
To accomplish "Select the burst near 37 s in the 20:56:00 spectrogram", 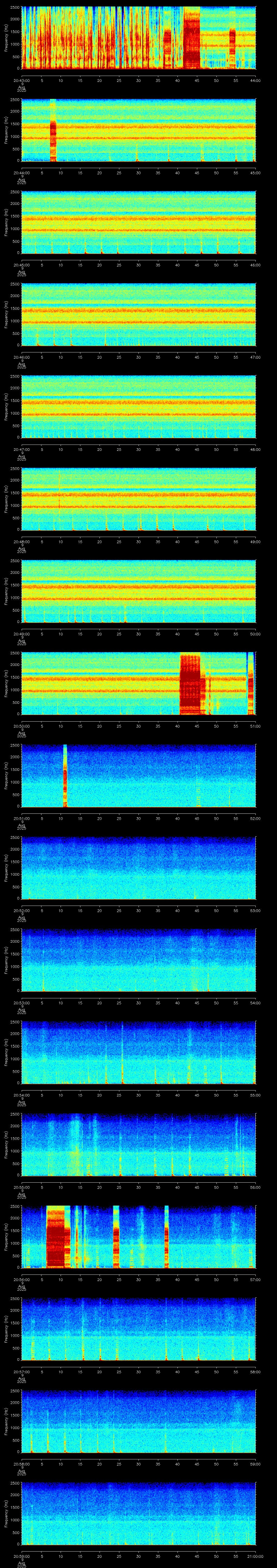I will (x=166, y=1237).
